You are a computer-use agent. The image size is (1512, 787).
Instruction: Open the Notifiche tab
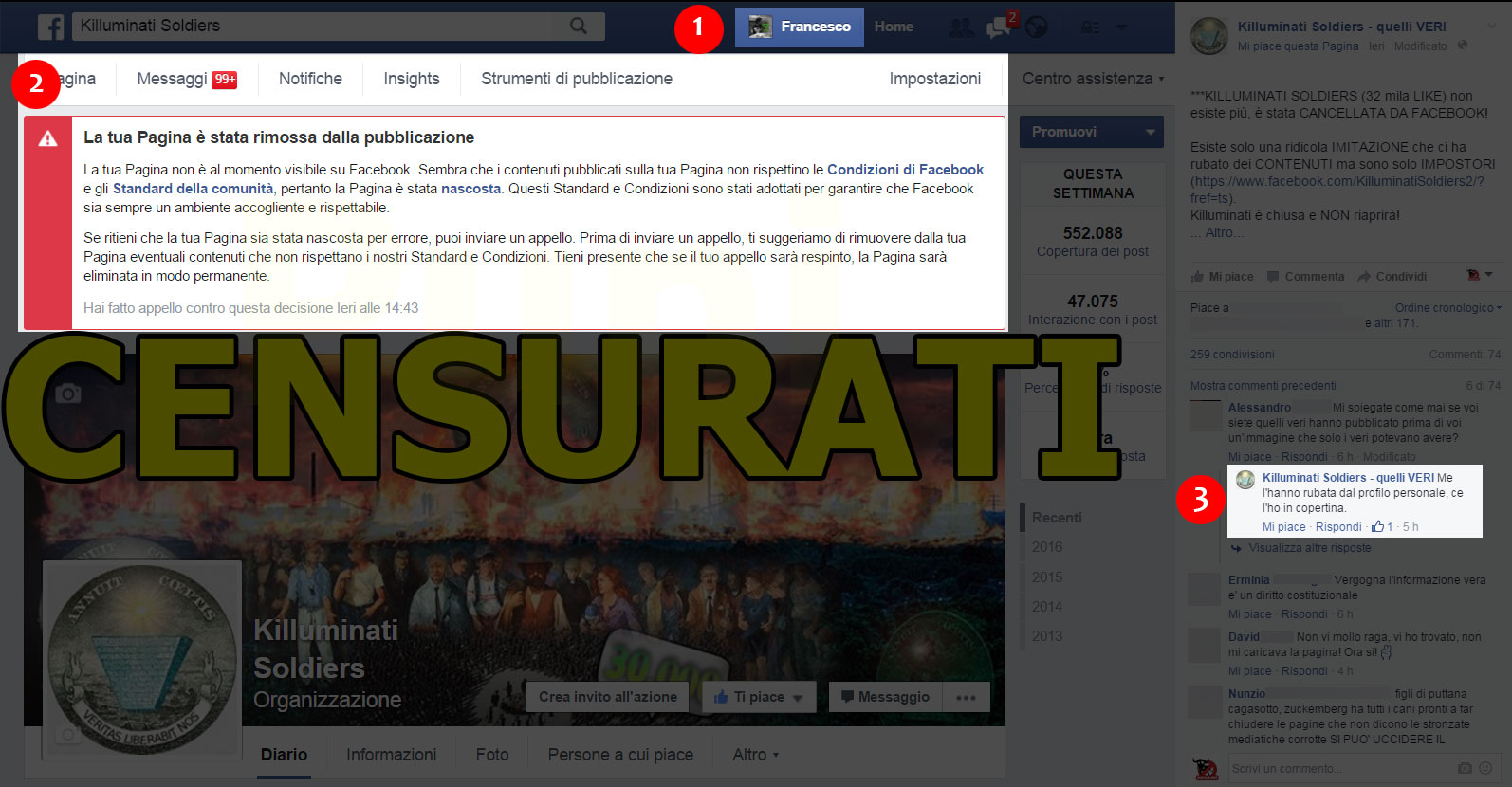310,79
